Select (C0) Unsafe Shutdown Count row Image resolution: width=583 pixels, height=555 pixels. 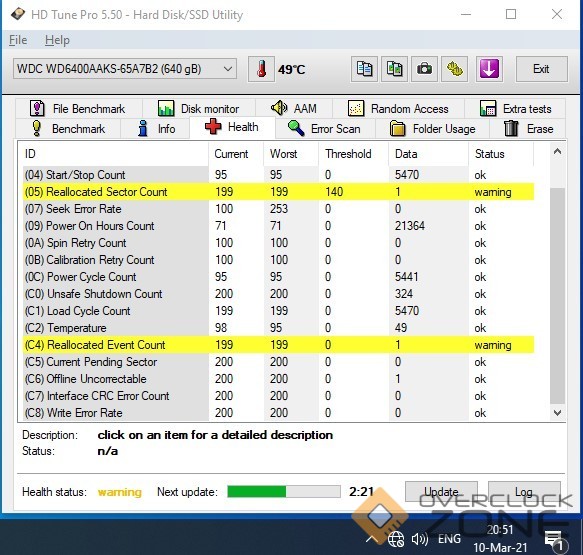click(278, 294)
